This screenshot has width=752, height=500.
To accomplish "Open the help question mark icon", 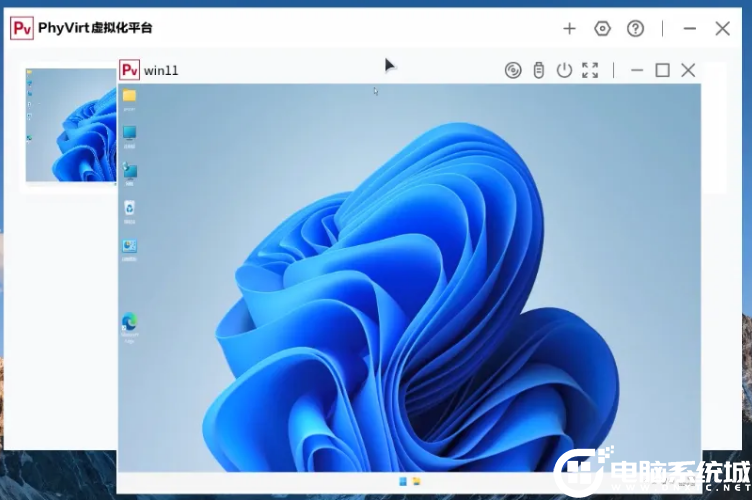I will click(635, 29).
